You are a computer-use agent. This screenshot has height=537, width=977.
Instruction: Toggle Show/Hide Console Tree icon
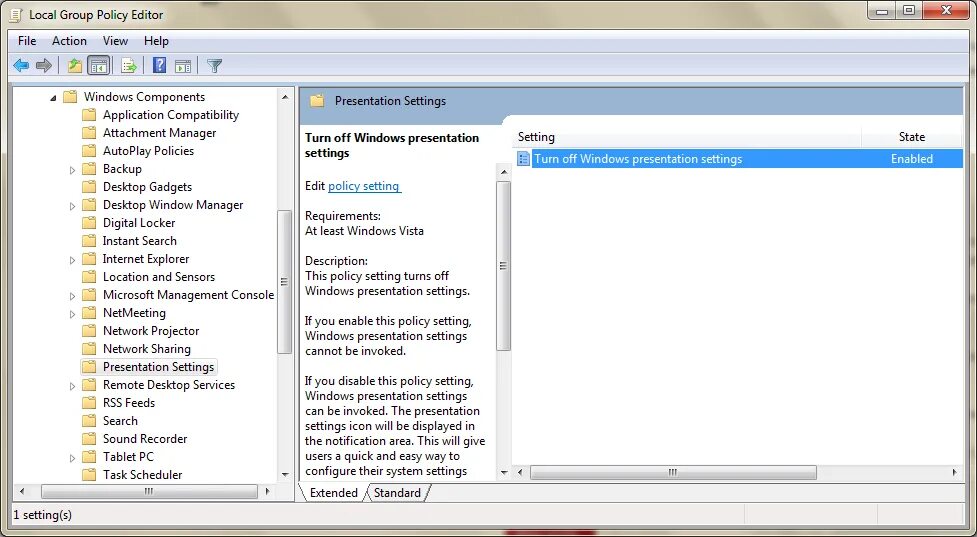(98, 65)
